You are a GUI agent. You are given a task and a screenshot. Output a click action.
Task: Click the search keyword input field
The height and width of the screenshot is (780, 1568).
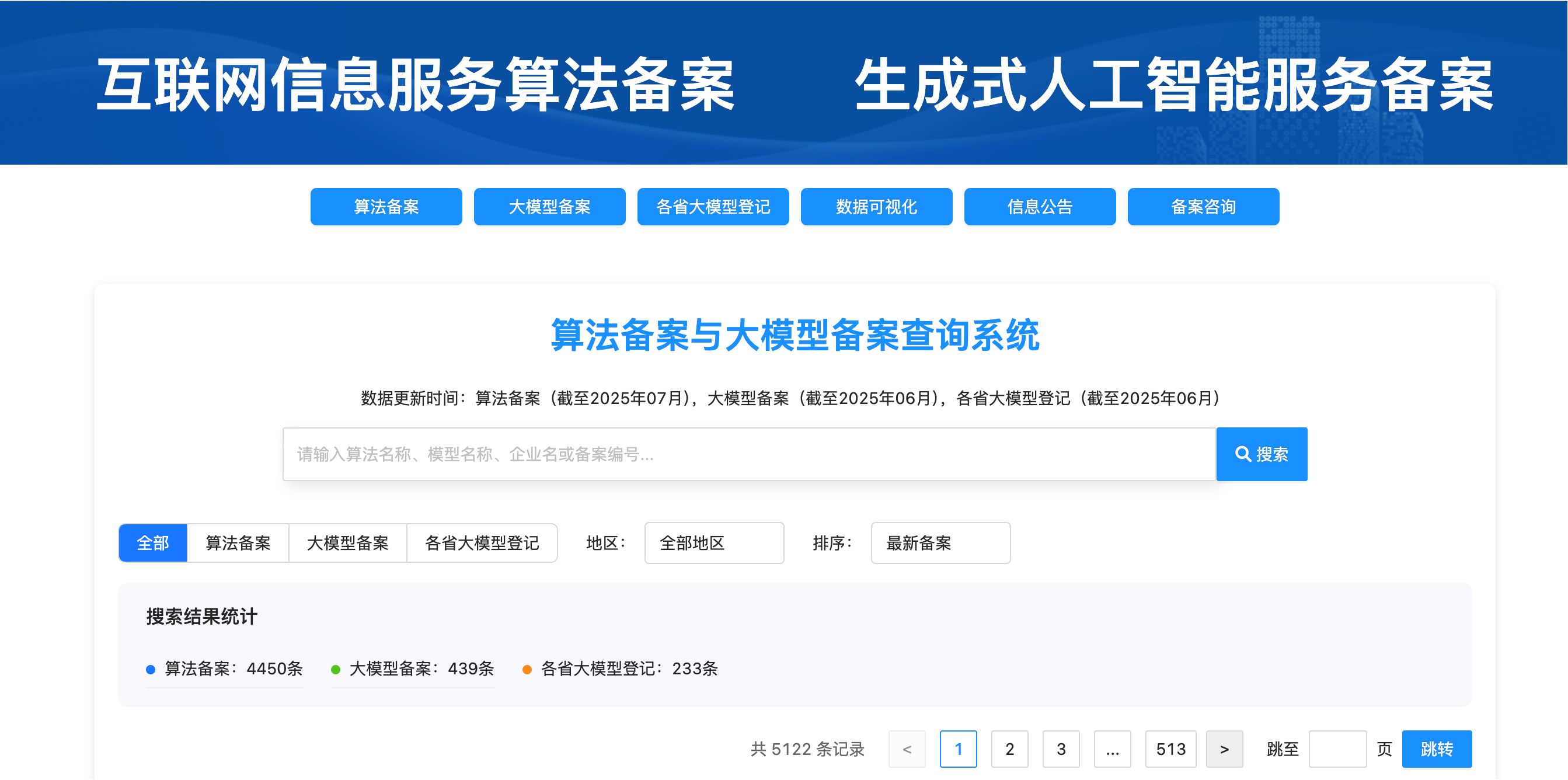click(x=749, y=454)
